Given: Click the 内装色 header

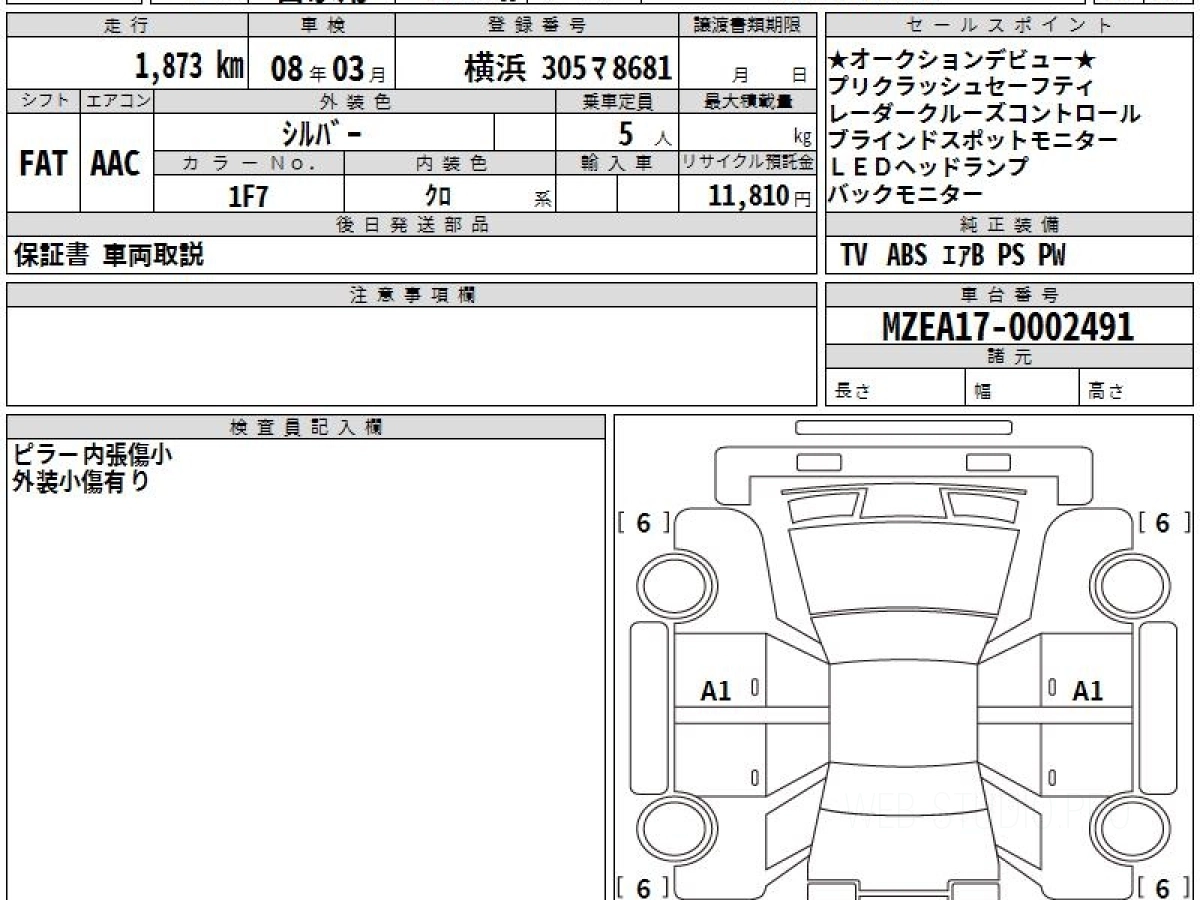Looking at the screenshot, I should pyautogui.click(x=450, y=163).
